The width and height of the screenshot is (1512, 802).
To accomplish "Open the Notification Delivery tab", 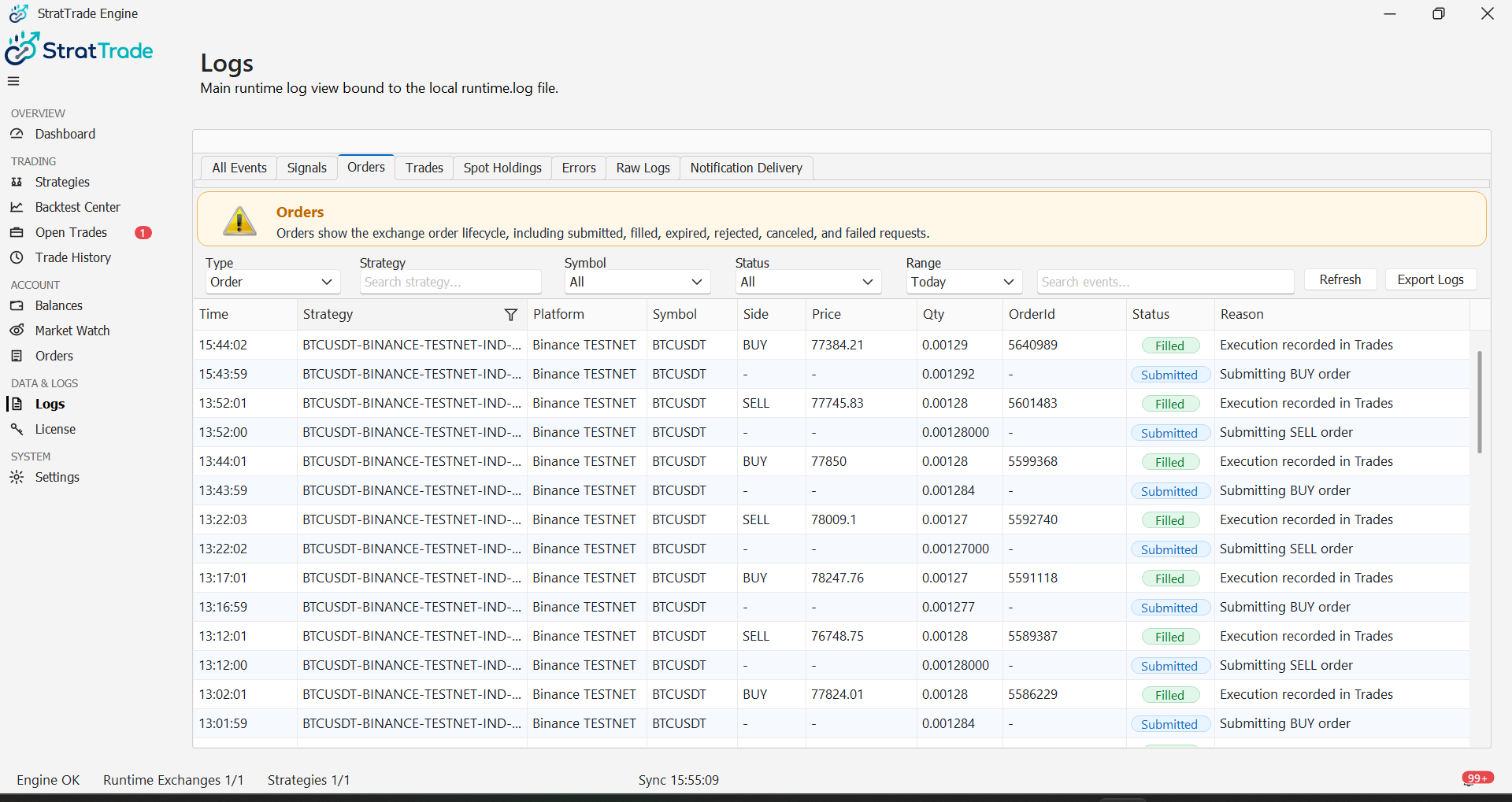I will click(747, 168).
